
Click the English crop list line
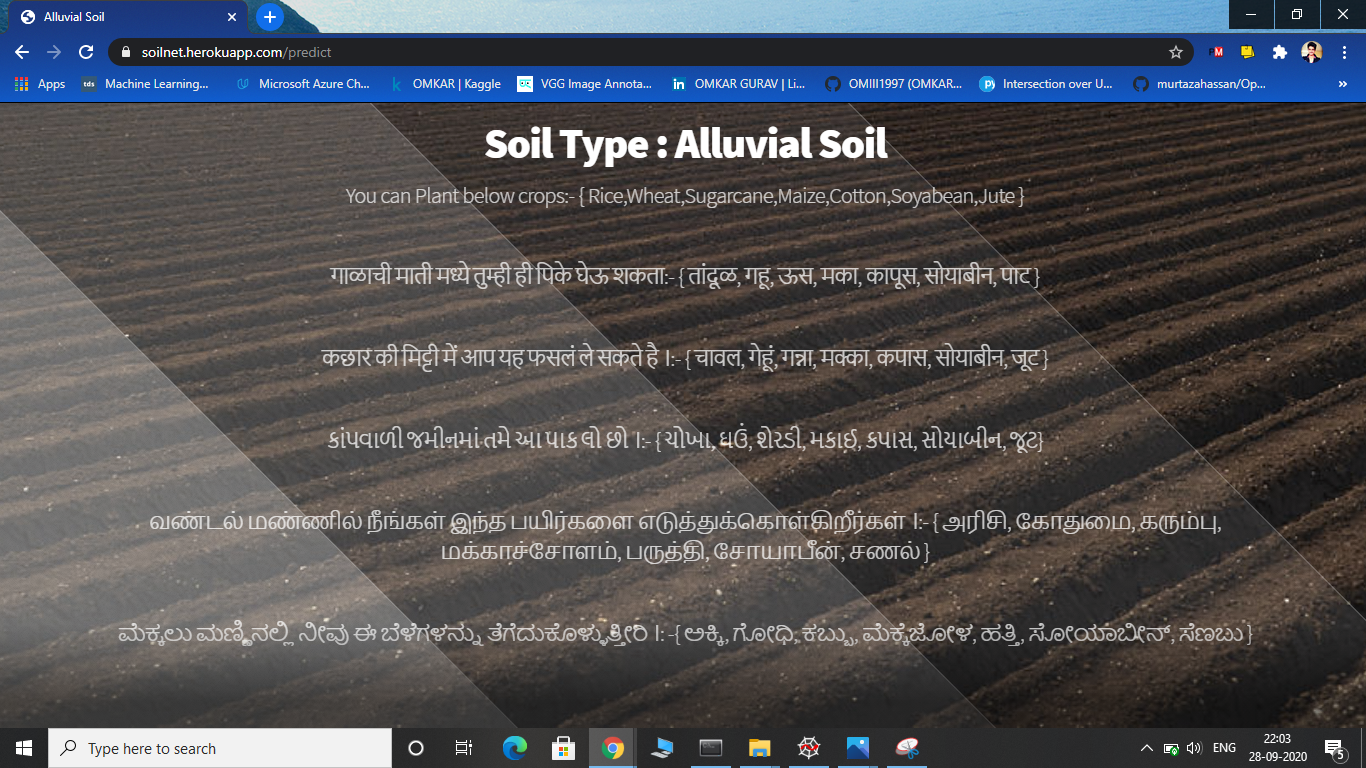pyautogui.click(x=685, y=196)
